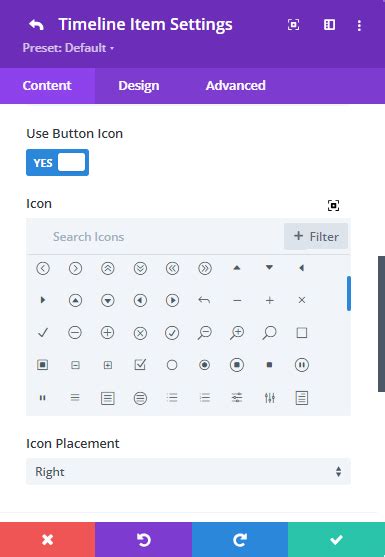Select the vertical sliders icon
385x557 pixels.
click(x=270, y=398)
